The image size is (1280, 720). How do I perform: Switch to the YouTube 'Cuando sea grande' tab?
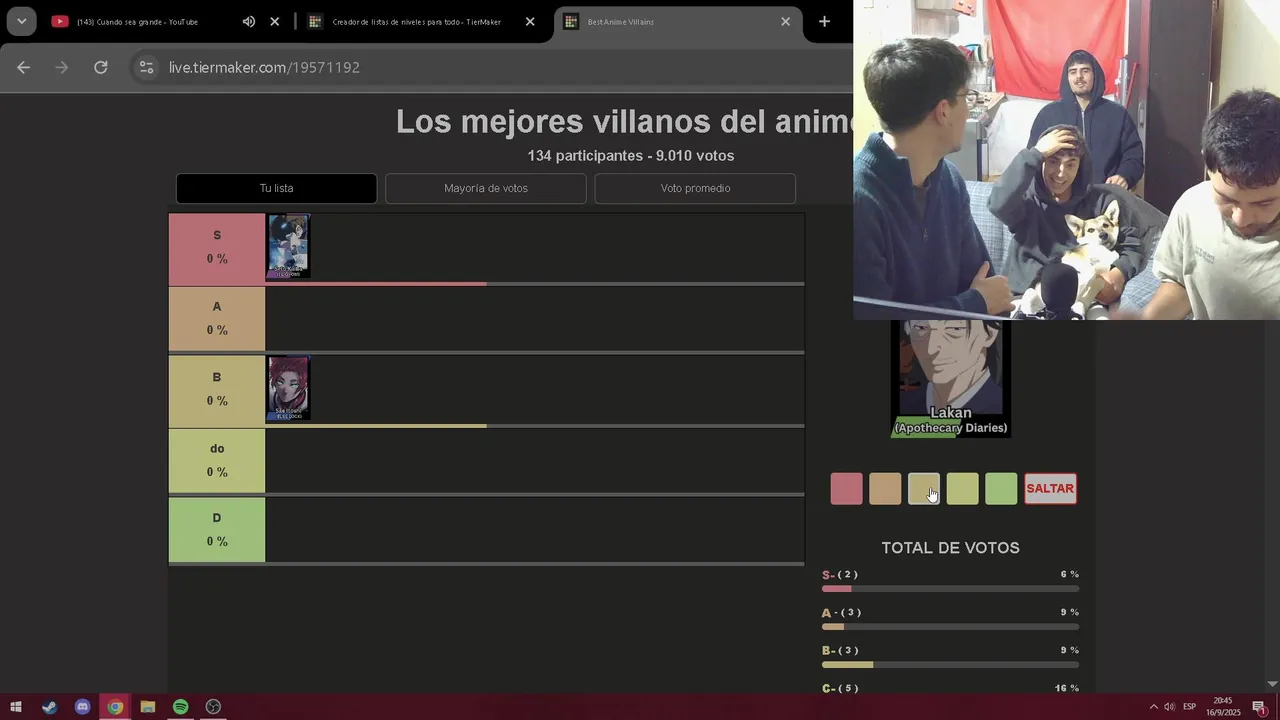coord(137,22)
